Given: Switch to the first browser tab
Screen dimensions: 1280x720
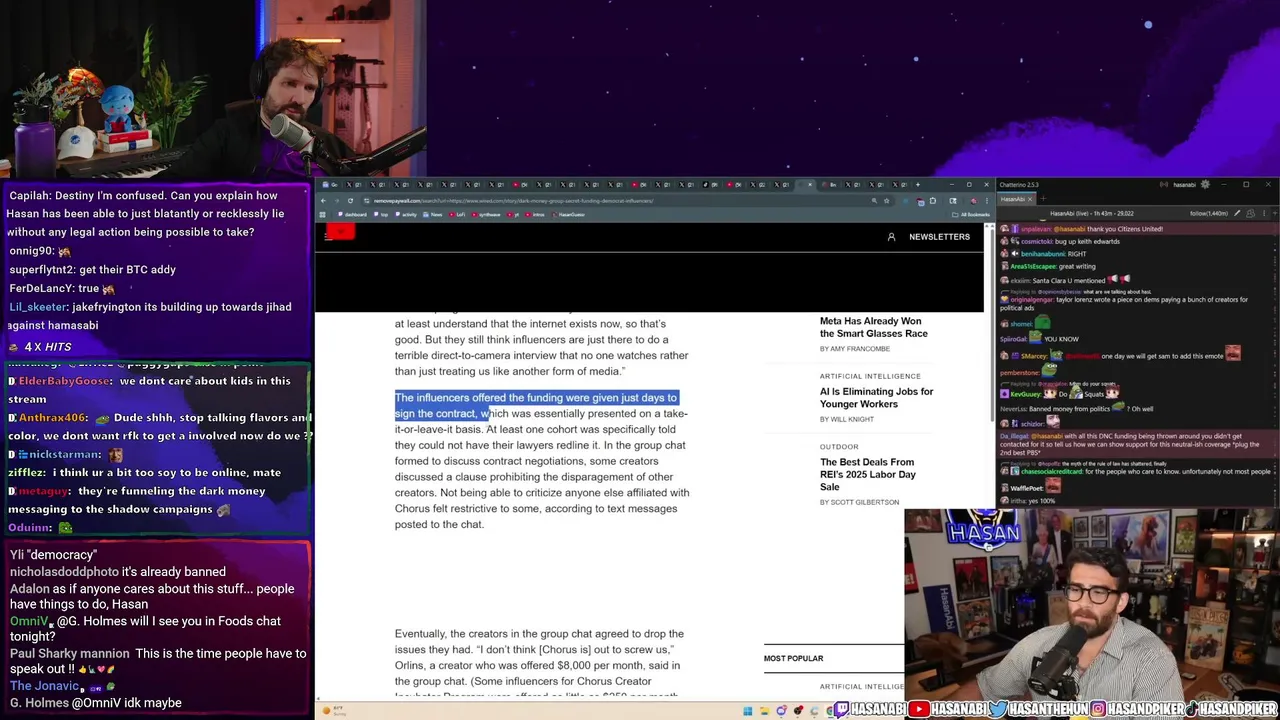Looking at the screenshot, I should [x=332, y=185].
